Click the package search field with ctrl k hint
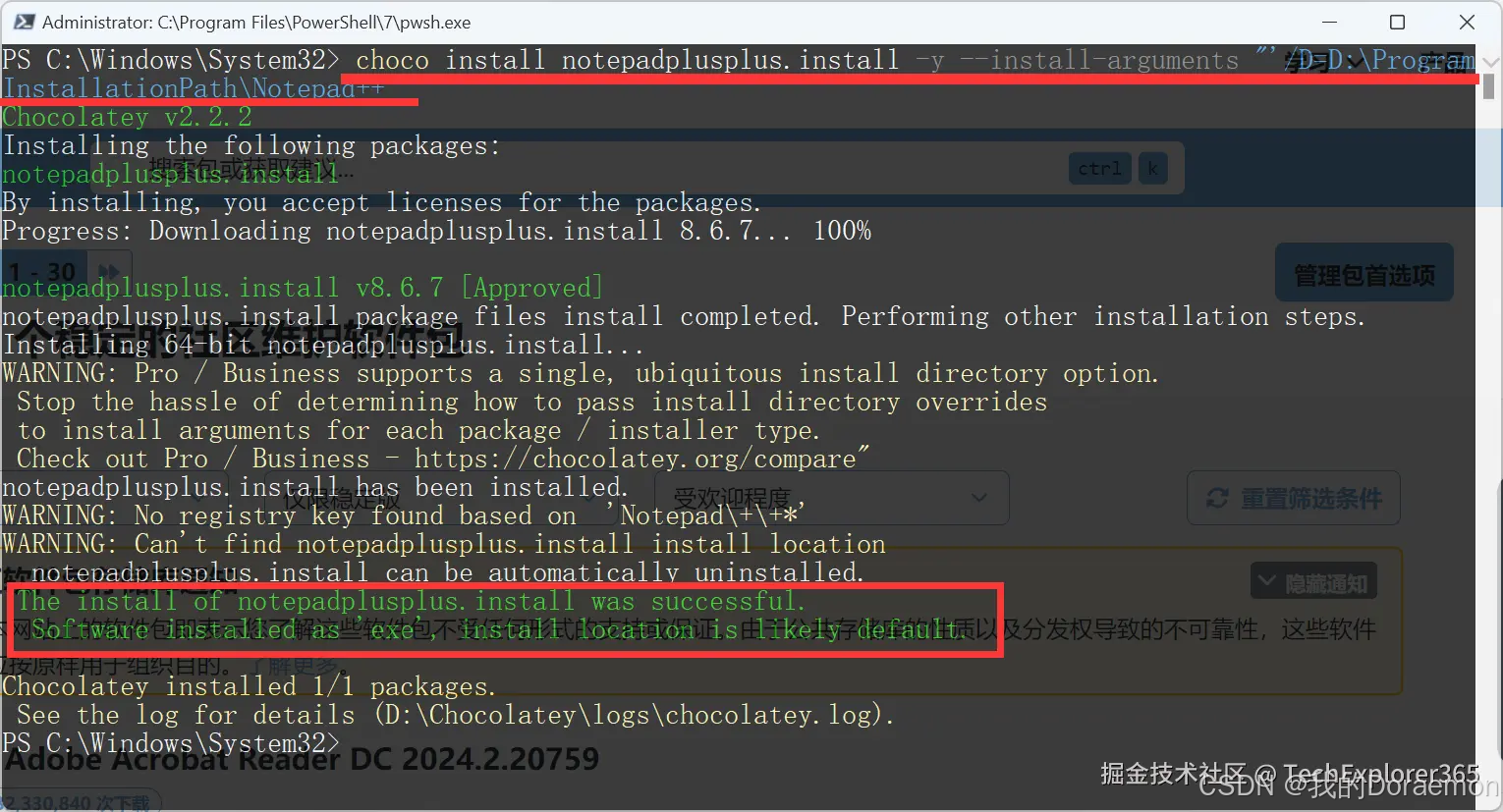This screenshot has width=1503, height=812. coord(637,168)
